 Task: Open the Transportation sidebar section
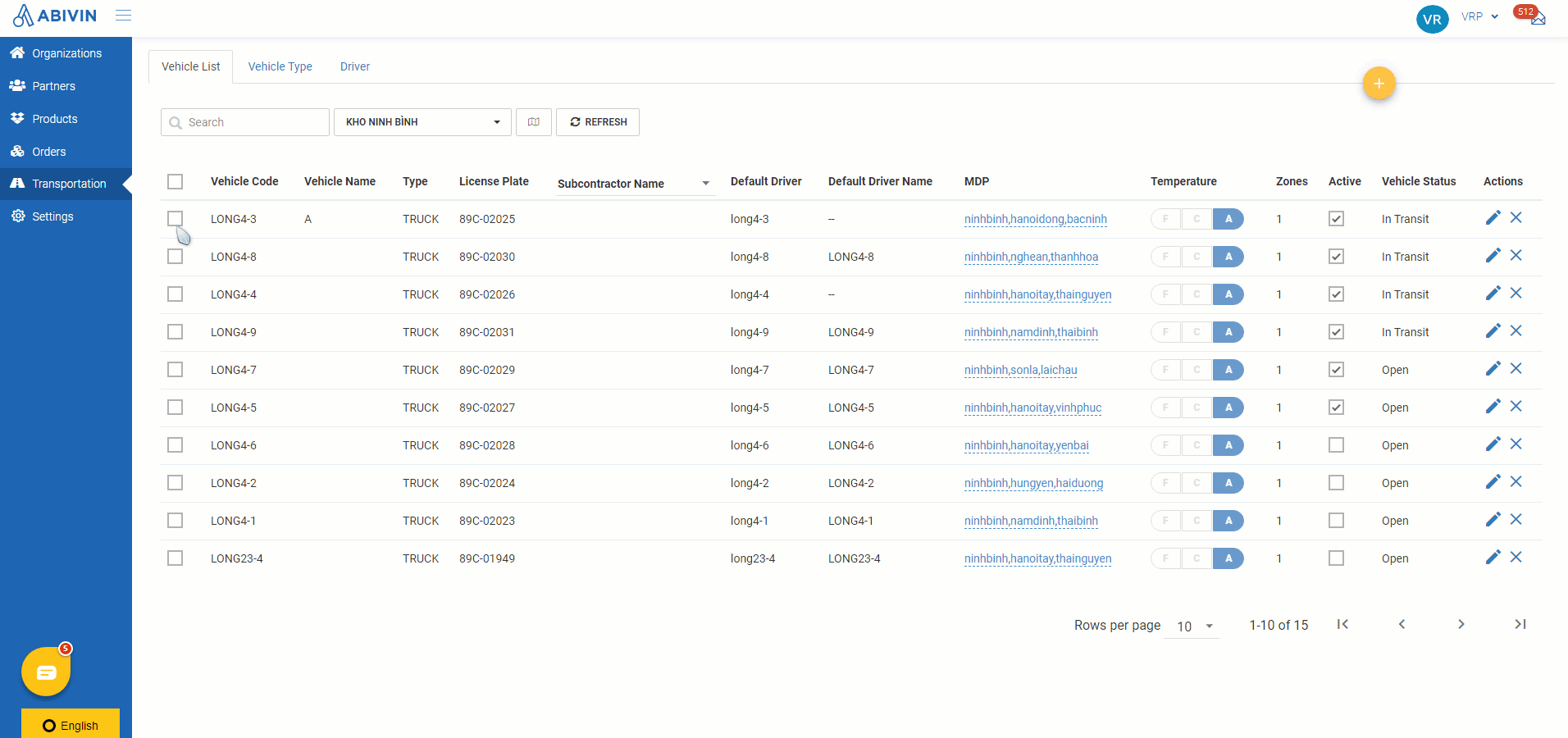[66, 184]
